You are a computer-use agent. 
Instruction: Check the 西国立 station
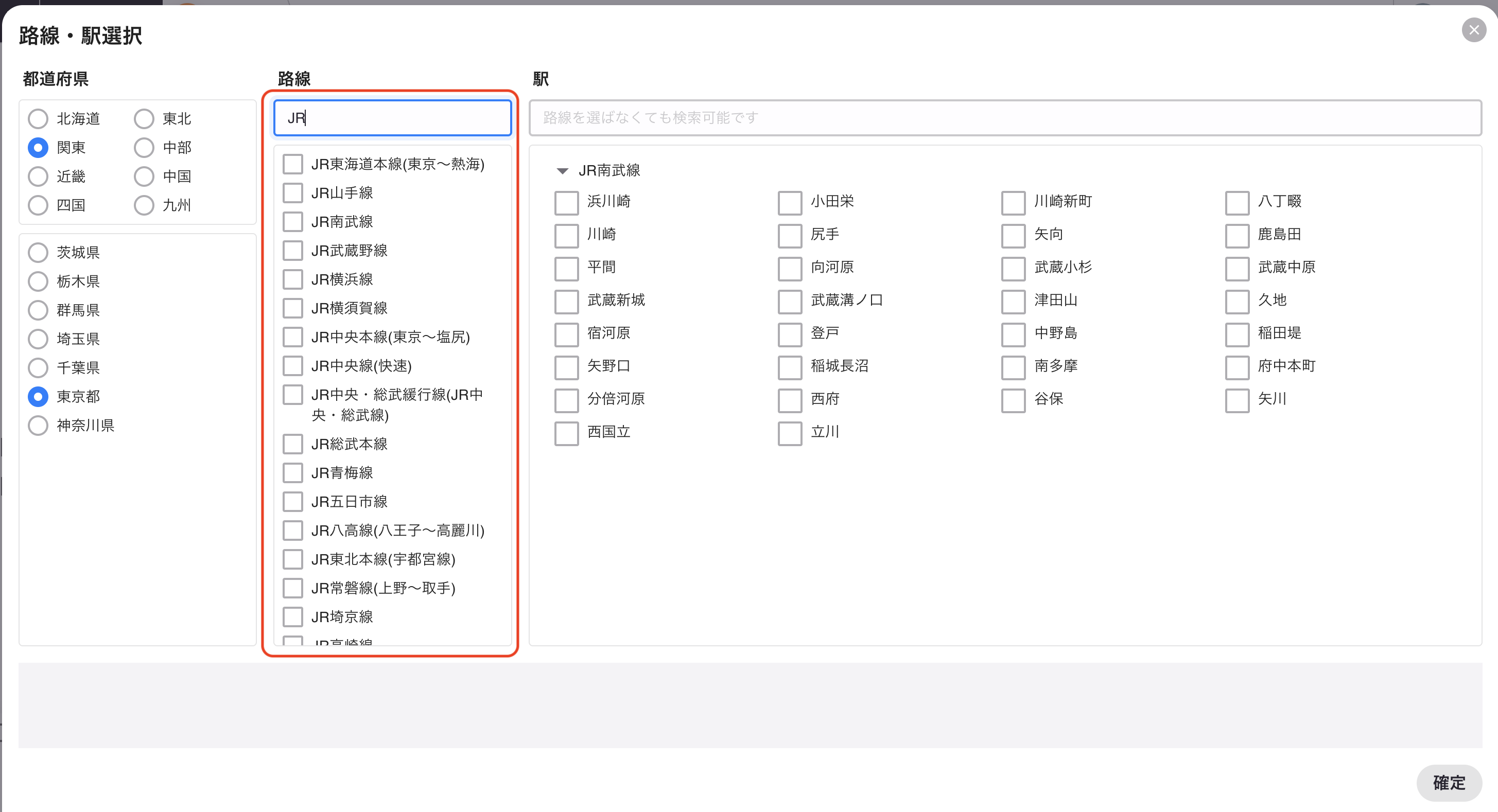(x=566, y=433)
